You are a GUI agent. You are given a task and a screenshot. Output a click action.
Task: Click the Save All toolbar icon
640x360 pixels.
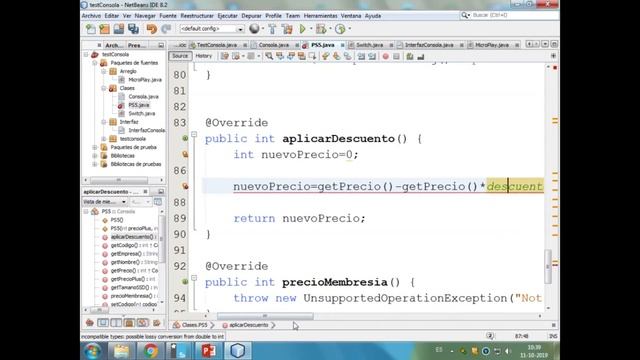pyautogui.click(x=133, y=29)
